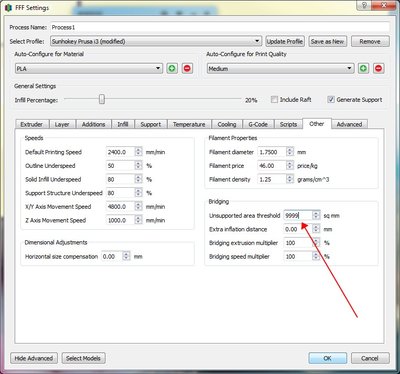
Task: Open the Select Profile dropdown
Action: click(156, 41)
